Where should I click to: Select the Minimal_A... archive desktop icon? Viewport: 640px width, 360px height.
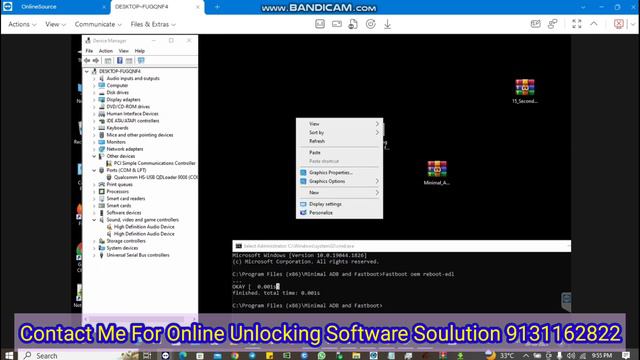(x=437, y=173)
